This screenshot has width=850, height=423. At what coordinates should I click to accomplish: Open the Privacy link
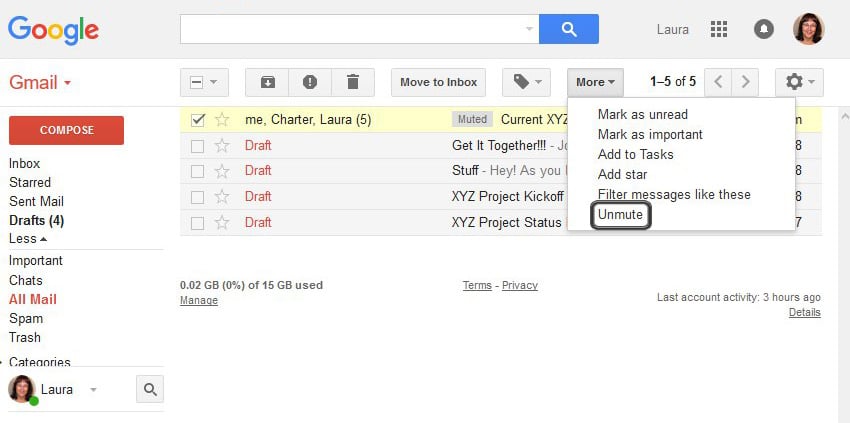(x=520, y=285)
